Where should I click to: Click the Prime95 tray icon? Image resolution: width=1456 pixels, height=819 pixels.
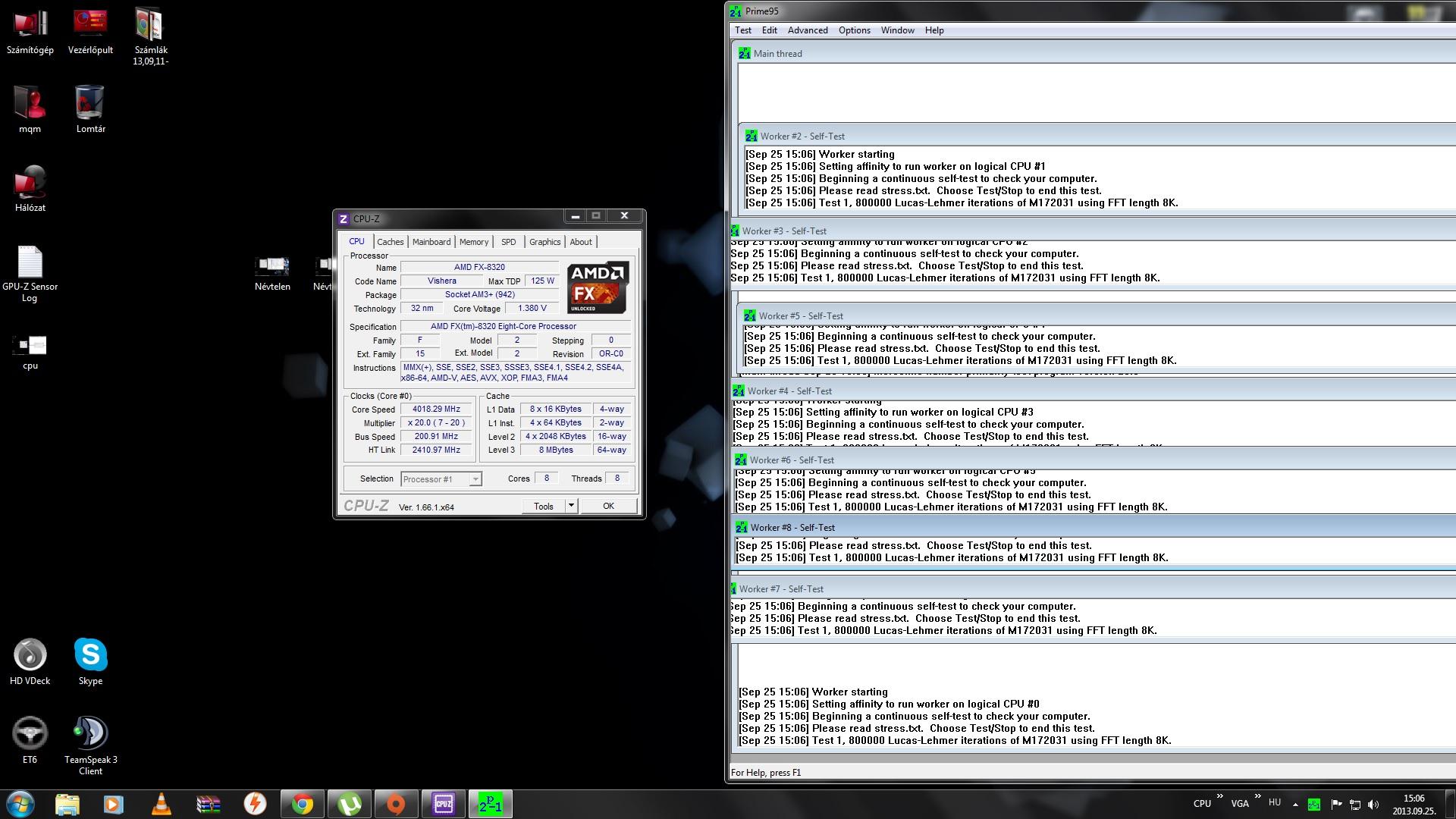[x=1314, y=804]
